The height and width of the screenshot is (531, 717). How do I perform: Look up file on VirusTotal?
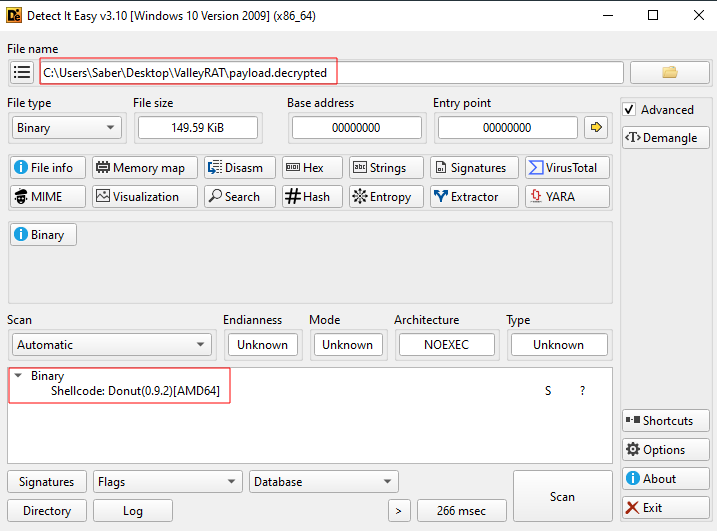tap(567, 168)
